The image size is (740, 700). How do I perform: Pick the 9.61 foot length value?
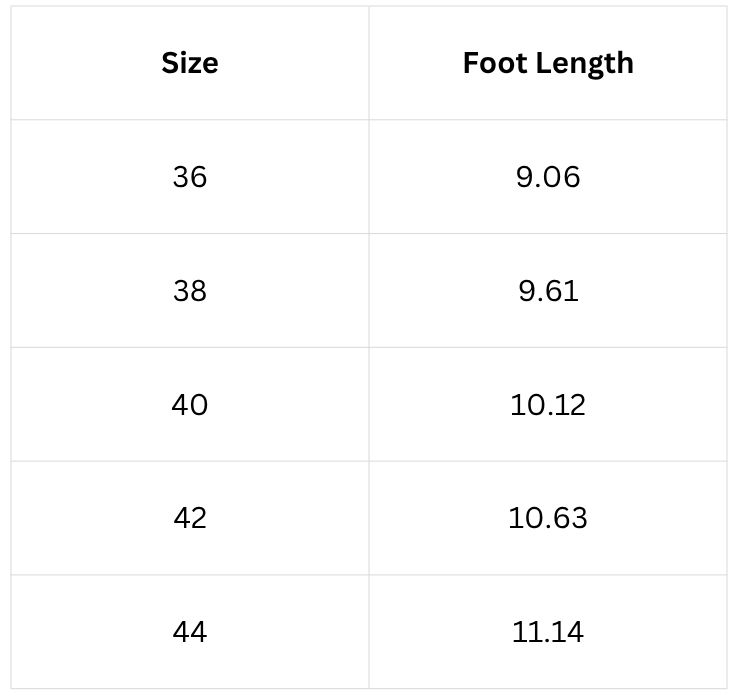click(548, 291)
